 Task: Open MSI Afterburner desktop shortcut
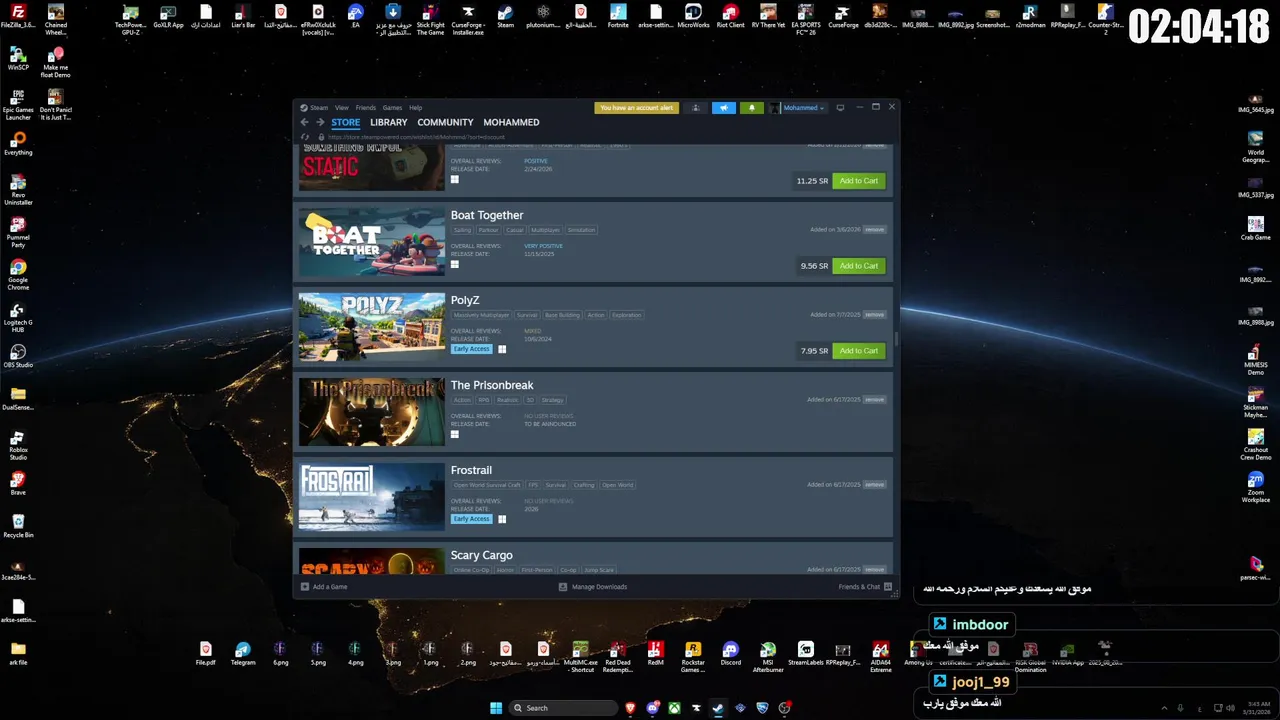tap(768, 657)
